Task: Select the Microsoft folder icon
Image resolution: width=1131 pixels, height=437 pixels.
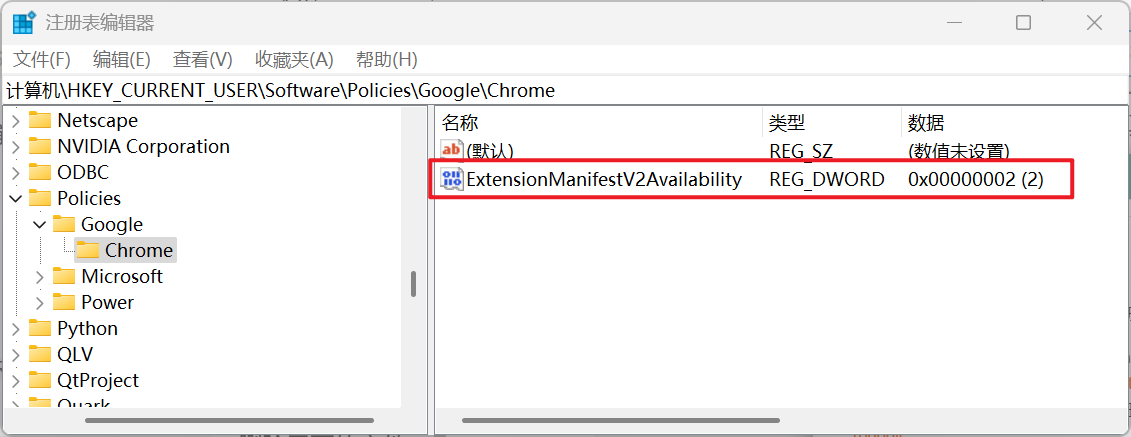Action: click(x=63, y=276)
